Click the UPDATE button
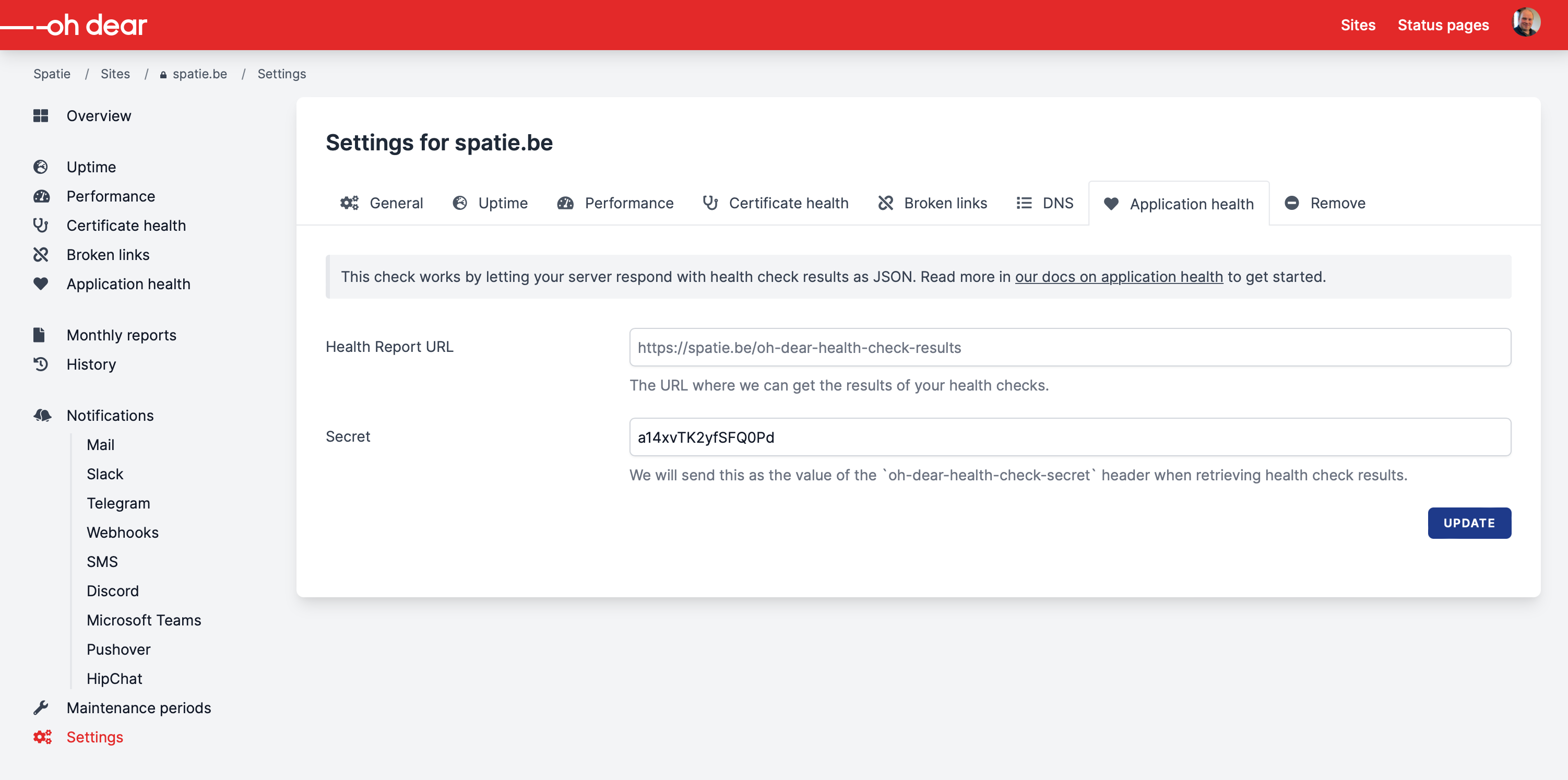The image size is (1568, 780). click(x=1469, y=523)
